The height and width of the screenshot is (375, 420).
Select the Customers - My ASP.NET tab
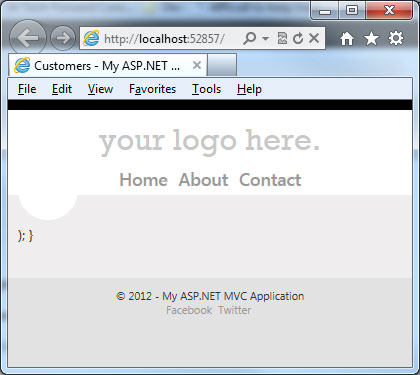point(107,65)
